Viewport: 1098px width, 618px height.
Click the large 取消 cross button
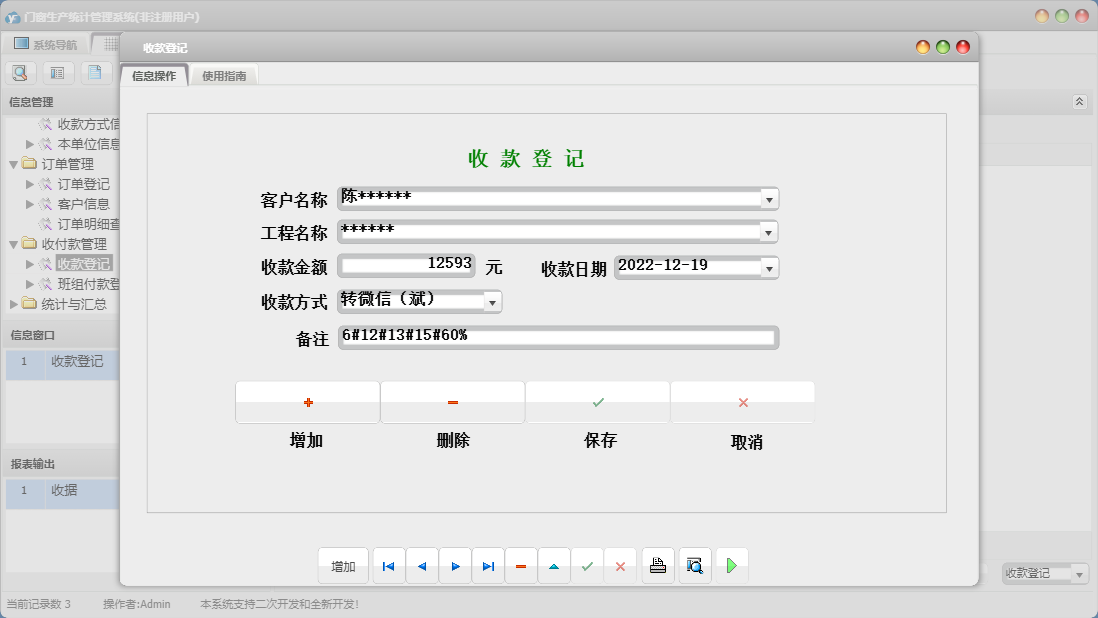[x=743, y=402]
